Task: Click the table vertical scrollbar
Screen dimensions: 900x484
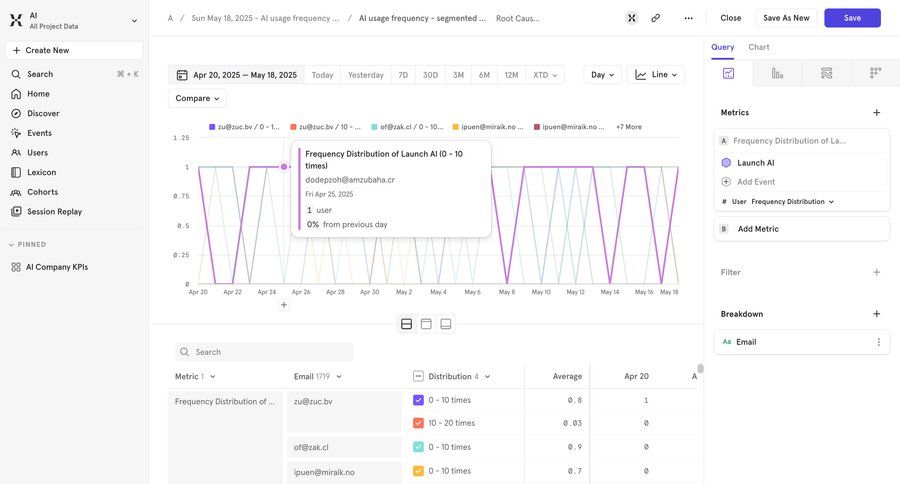Action: coord(700,369)
